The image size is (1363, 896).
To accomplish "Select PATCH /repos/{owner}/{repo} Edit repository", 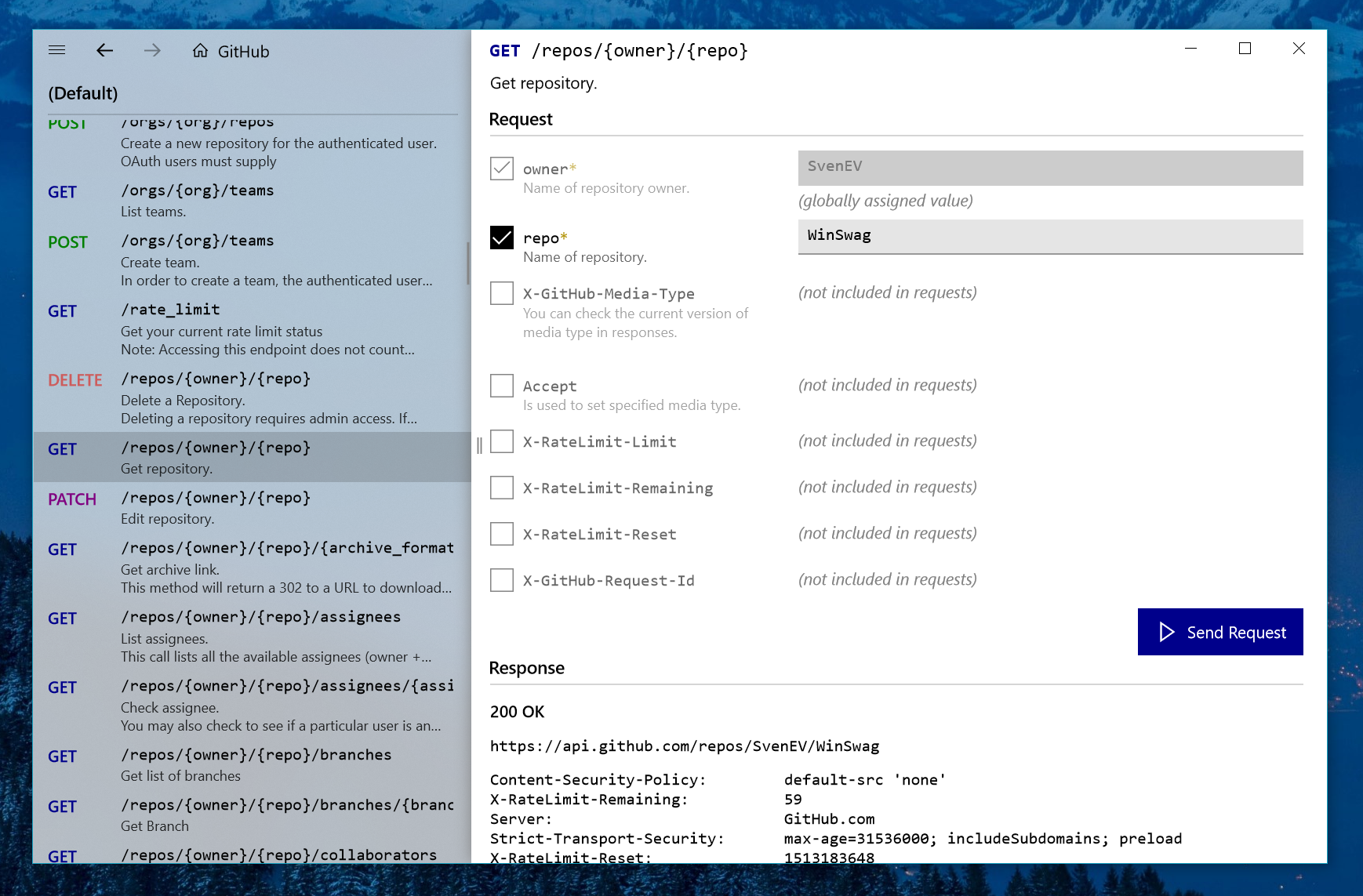I will (251, 508).
